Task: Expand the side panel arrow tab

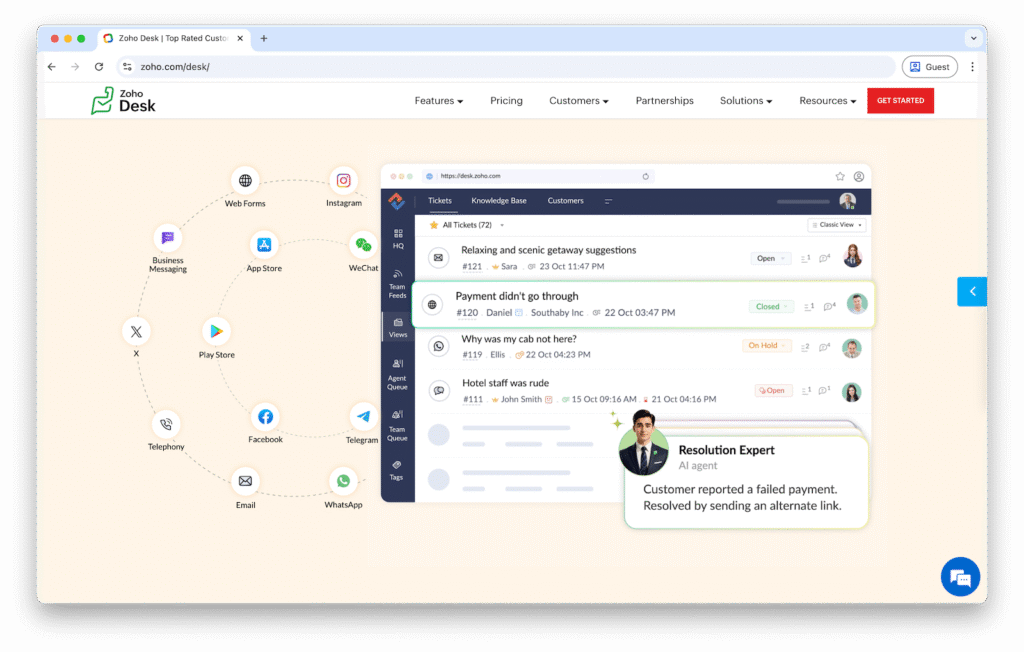Action: pos(971,291)
